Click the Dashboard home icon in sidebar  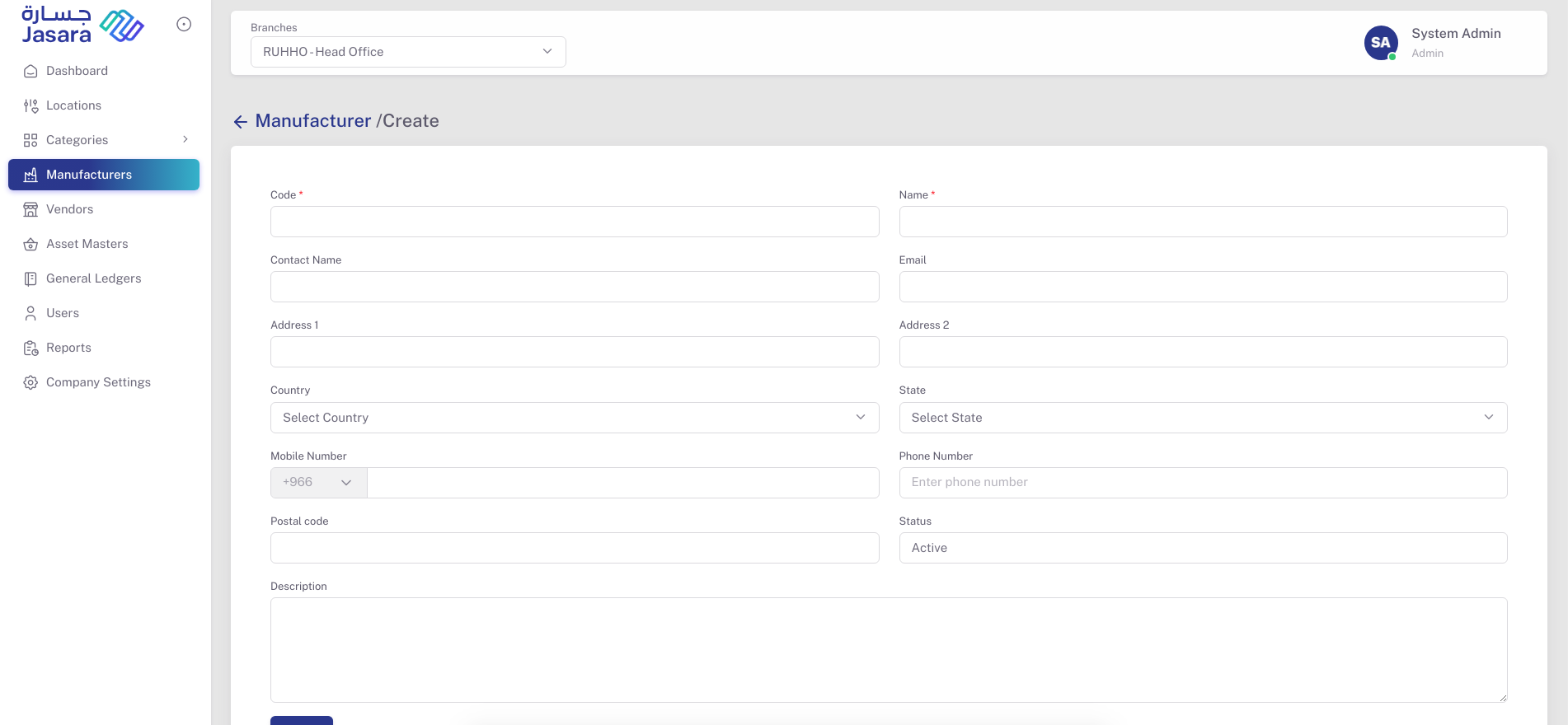coord(31,71)
